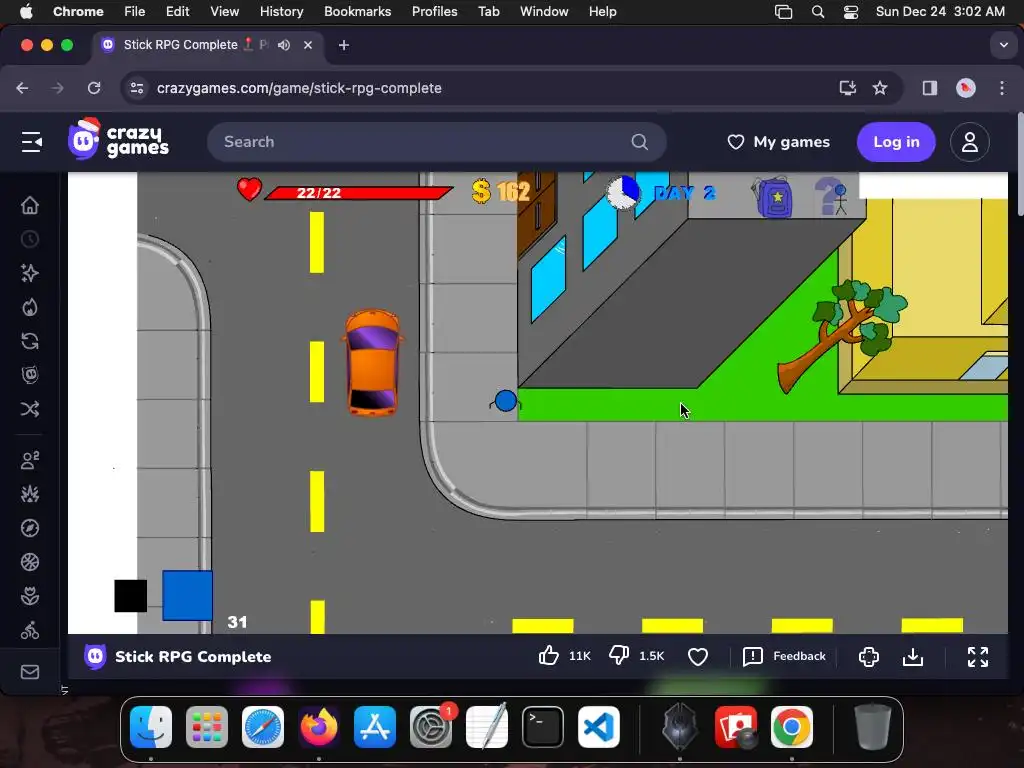
Task: Click the page vertical scrollbar
Action: 1020,166
